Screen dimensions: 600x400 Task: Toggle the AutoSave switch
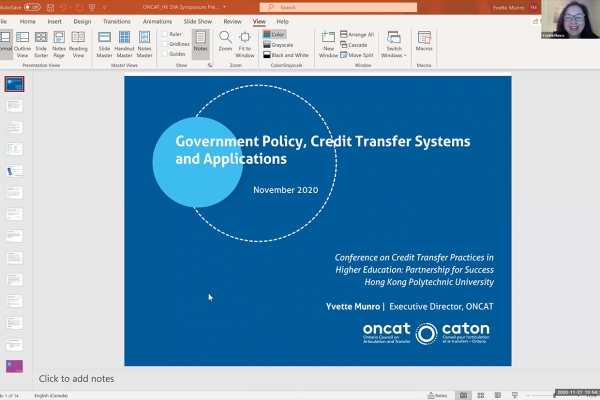click(32, 7)
